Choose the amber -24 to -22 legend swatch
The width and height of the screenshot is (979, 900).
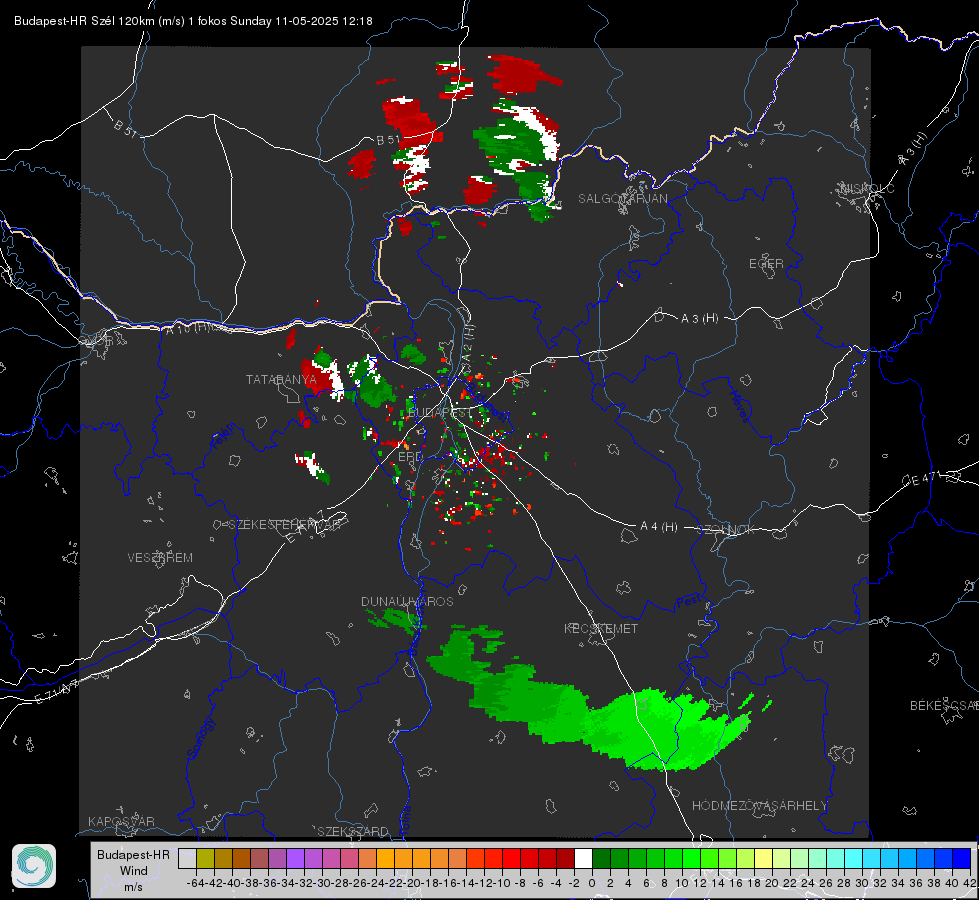click(385, 858)
